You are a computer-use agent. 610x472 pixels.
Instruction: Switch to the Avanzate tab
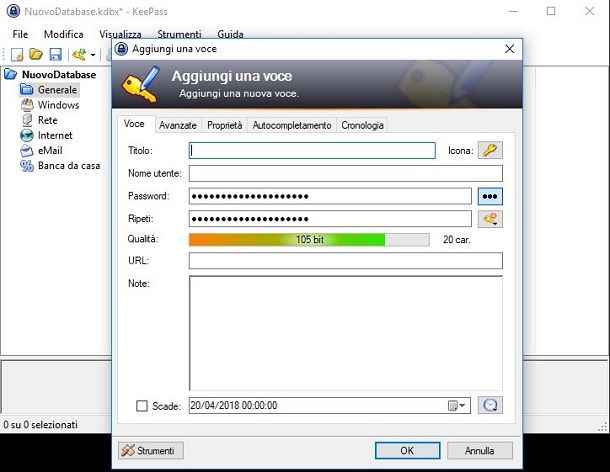(178, 125)
